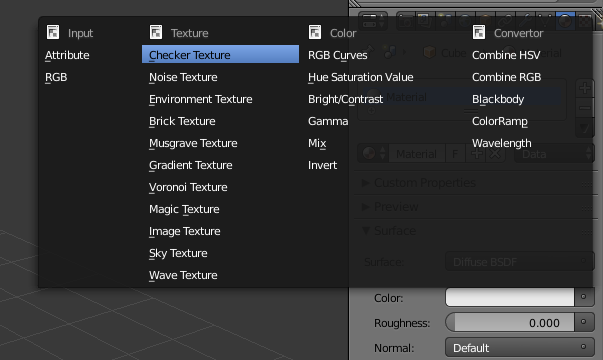Pick Noise Texture from the list
This screenshot has width=603, height=360.
pos(183,77)
